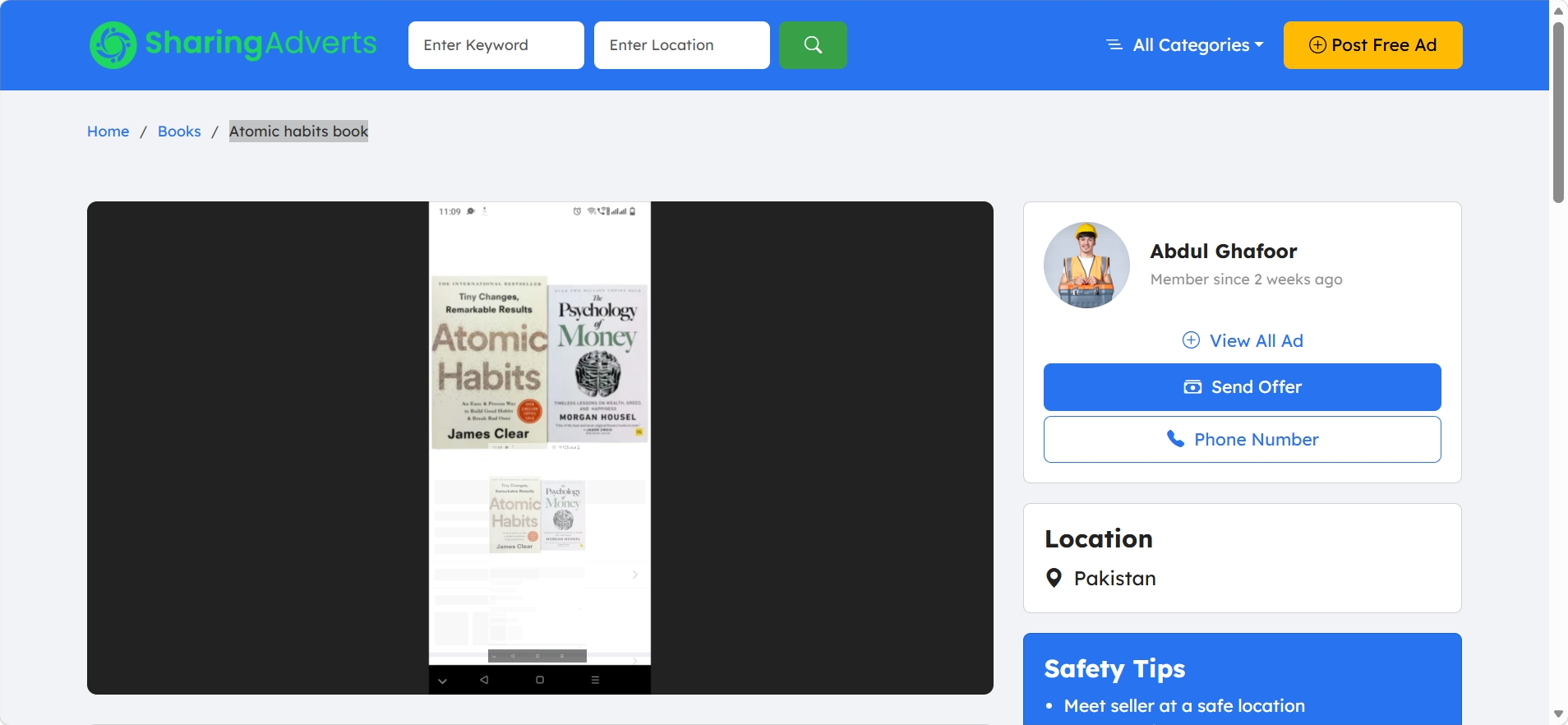Focus the Enter Keyword field
This screenshot has width=1568, height=725.
pyautogui.click(x=496, y=45)
